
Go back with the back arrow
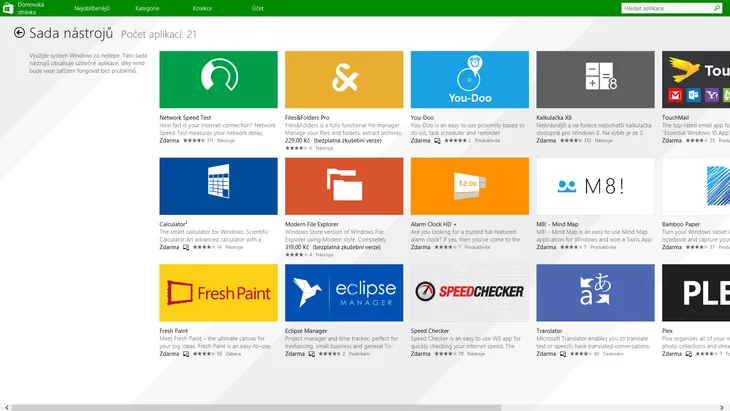(x=19, y=33)
